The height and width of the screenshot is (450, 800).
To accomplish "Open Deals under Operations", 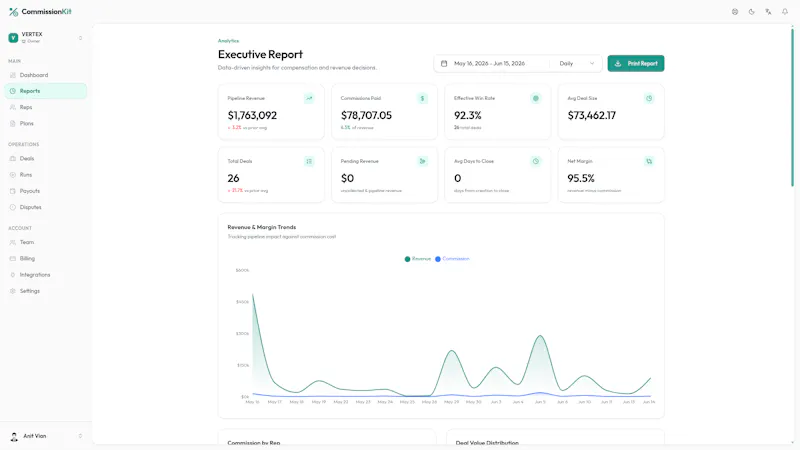I will pyautogui.click(x=45, y=159).
